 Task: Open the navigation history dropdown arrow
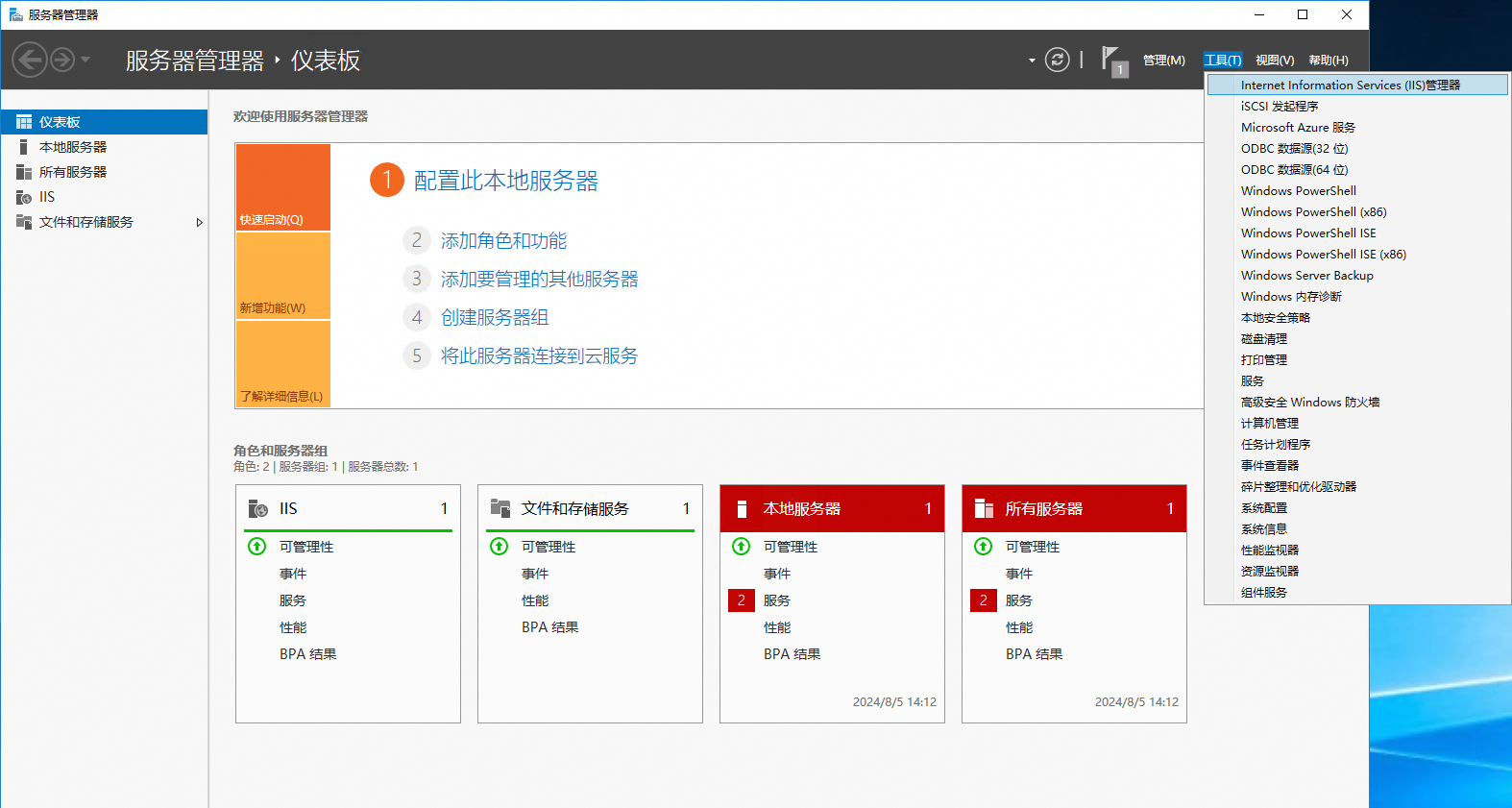tap(85, 60)
